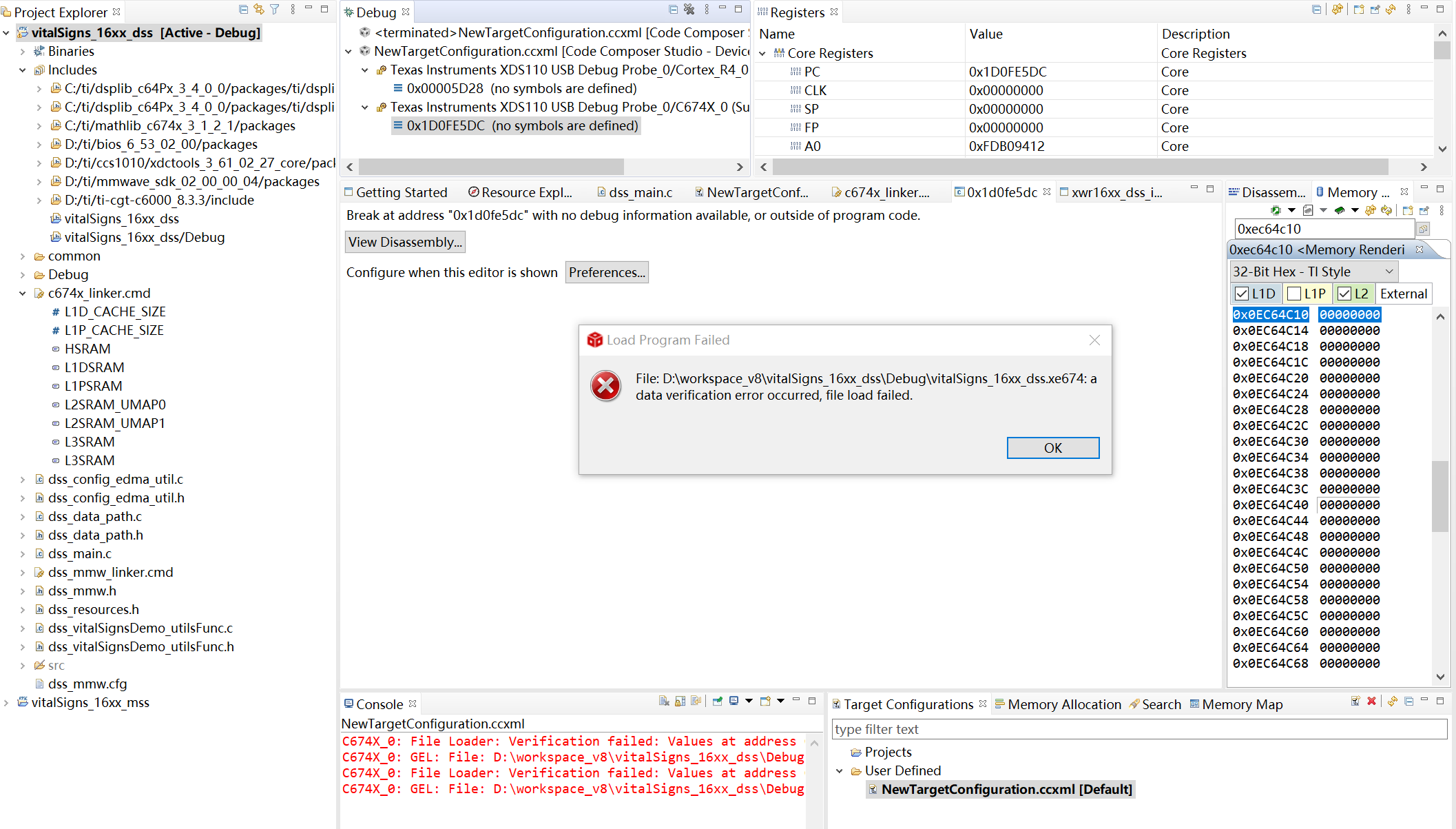The height and width of the screenshot is (829, 1456).
Task: Click remove all terminated launches icon
Action: pyautogui.click(x=689, y=10)
